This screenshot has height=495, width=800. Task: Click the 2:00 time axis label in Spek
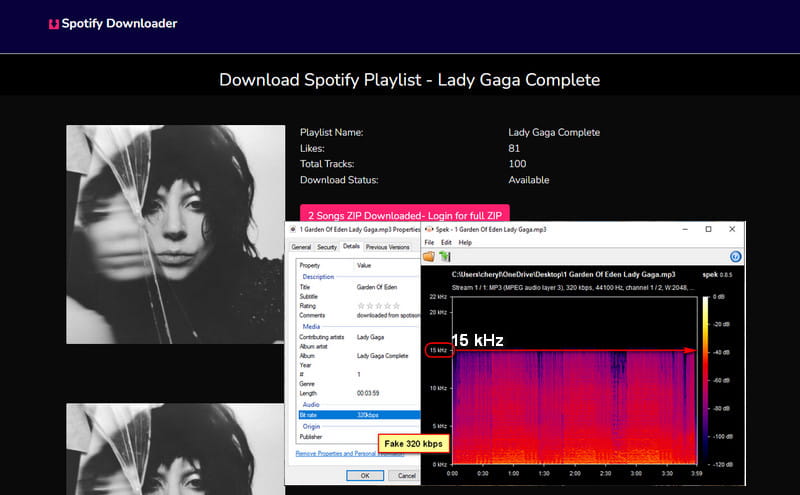(574, 474)
